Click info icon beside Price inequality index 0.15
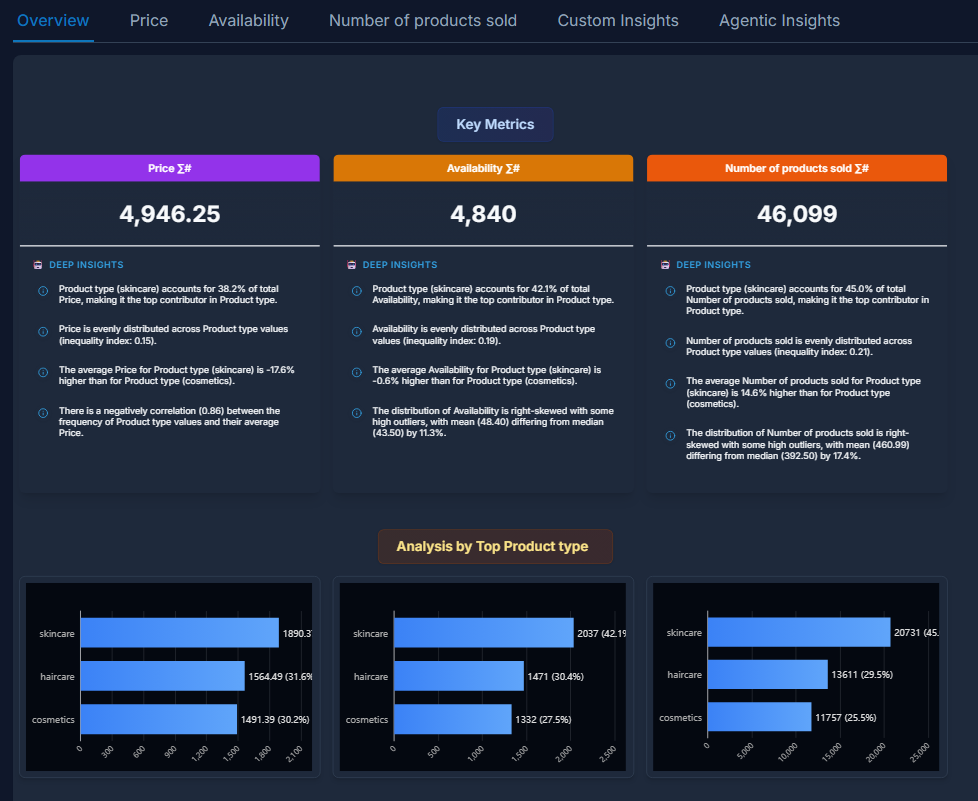This screenshot has height=801, width=978. [x=43, y=331]
